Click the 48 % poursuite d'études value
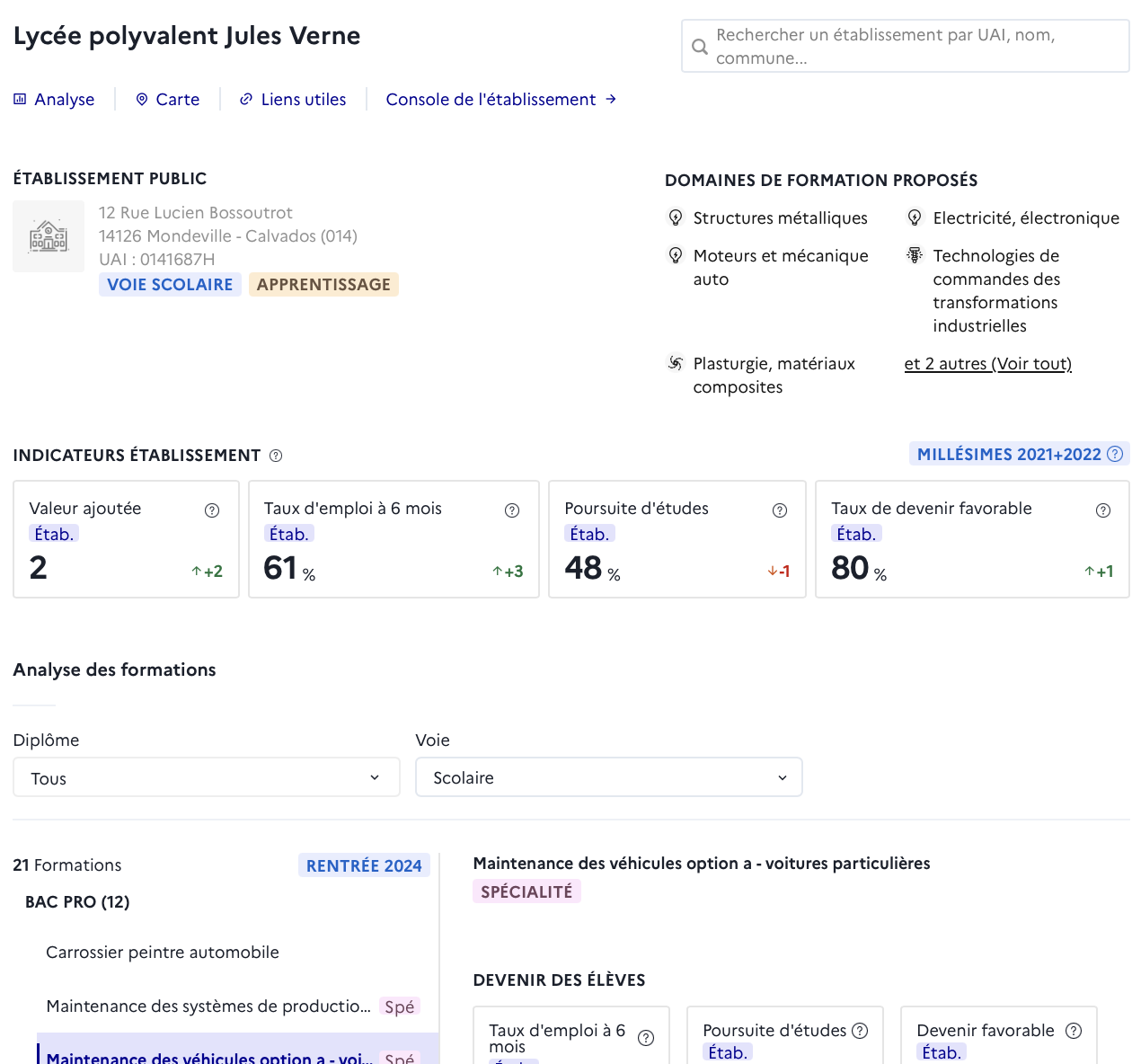The width and height of the screenshot is (1132, 1064). pyautogui.click(x=593, y=568)
